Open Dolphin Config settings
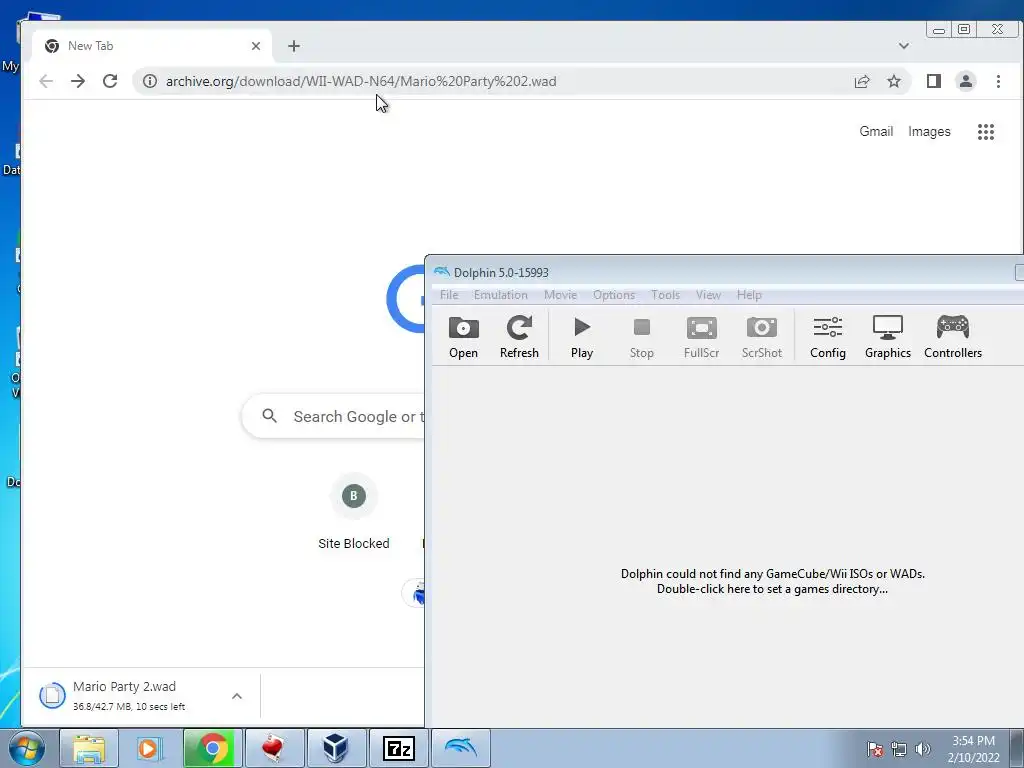 click(827, 337)
